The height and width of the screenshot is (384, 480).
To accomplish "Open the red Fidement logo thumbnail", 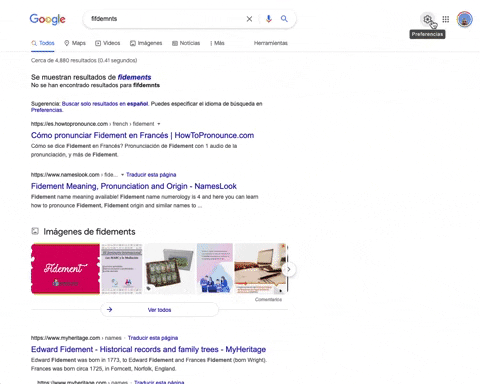I will click(65, 269).
